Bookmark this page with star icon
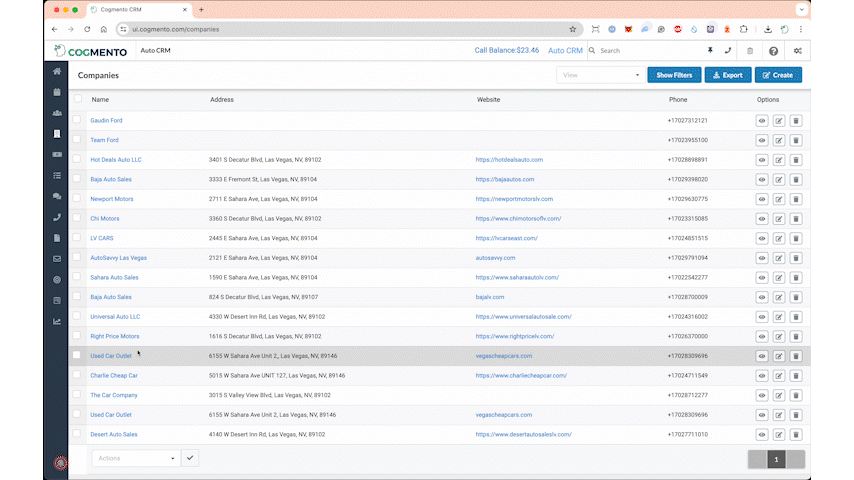This screenshot has height=480, width=854. pos(572,29)
